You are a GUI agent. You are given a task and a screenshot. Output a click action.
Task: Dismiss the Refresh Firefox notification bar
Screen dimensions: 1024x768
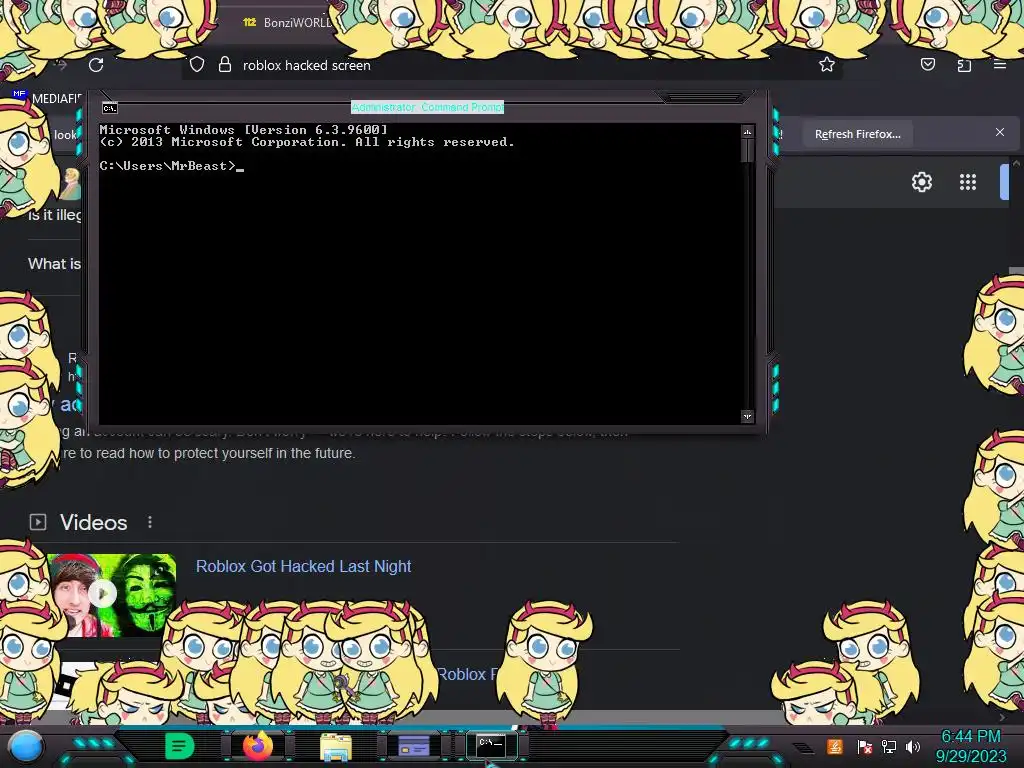[999, 133]
